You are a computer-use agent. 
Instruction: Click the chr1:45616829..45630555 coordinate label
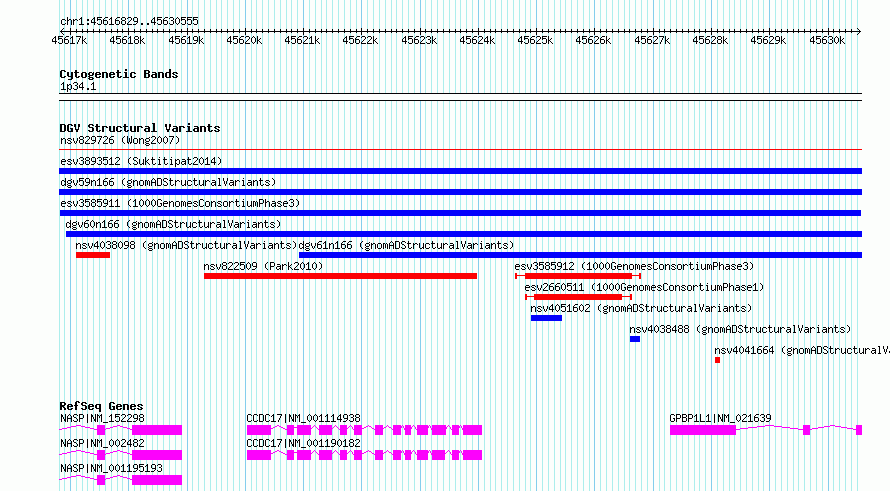coord(129,22)
